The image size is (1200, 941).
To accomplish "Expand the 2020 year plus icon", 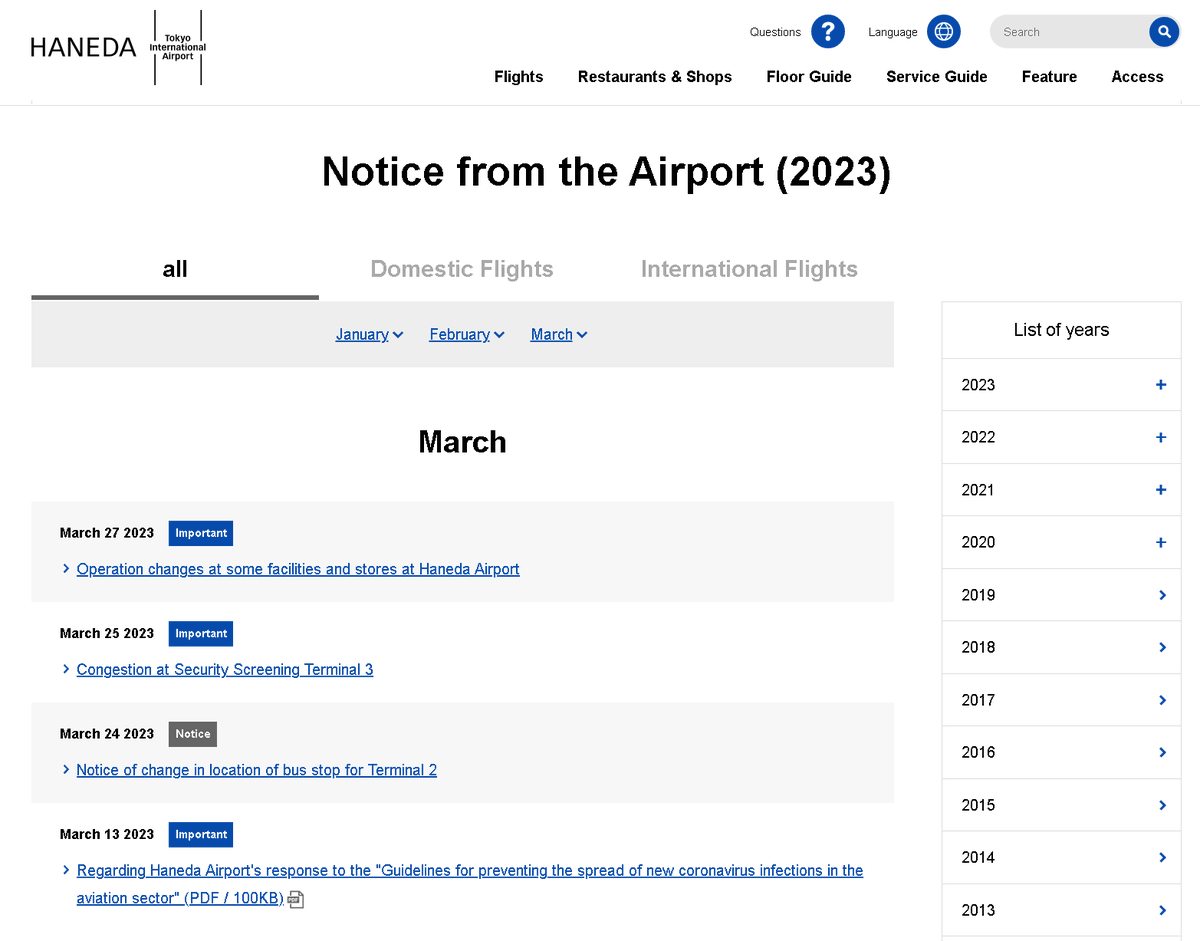I will pyautogui.click(x=1161, y=542).
